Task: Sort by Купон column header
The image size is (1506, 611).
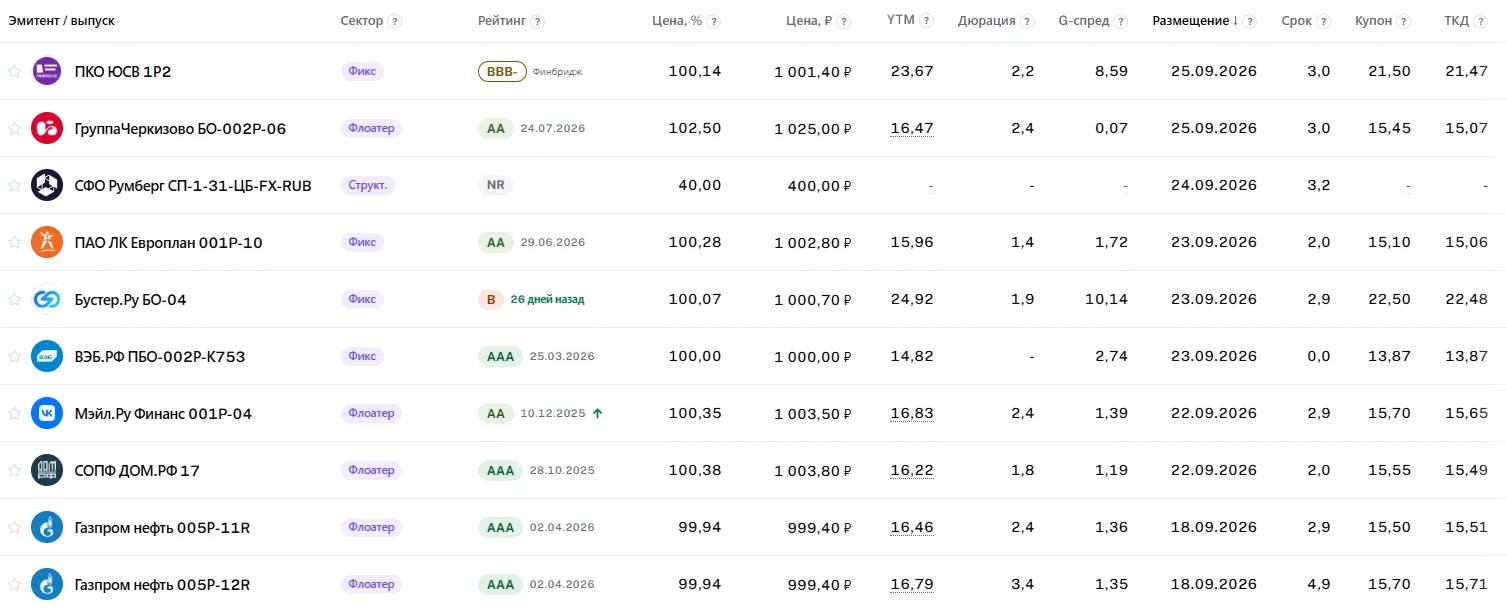Action: coord(1373,21)
